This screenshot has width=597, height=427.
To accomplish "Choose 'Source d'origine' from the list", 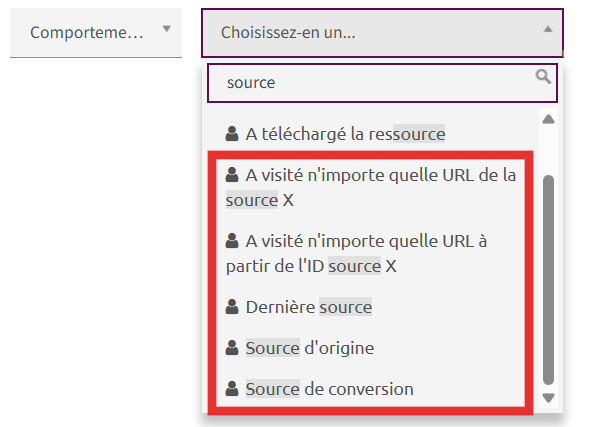I will (371, 348).
